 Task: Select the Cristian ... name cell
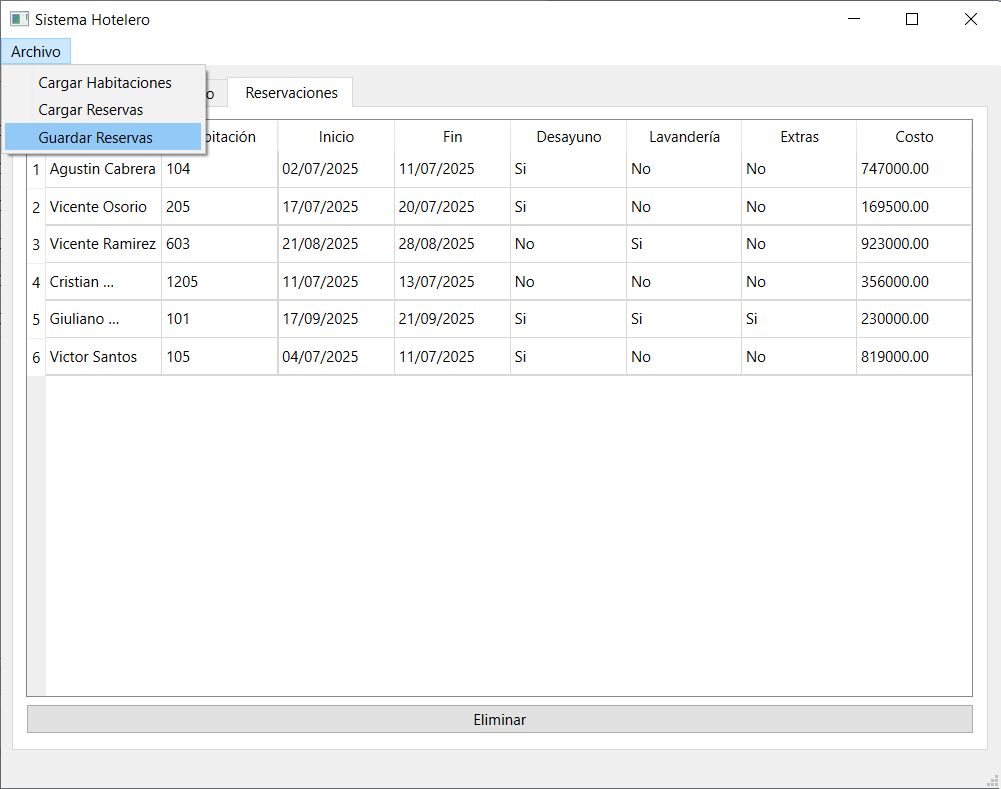point(103,282)
